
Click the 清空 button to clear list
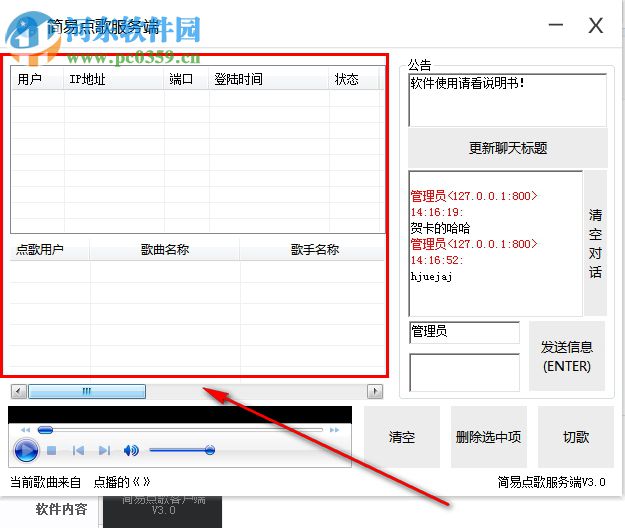click(x=402, y=437)
